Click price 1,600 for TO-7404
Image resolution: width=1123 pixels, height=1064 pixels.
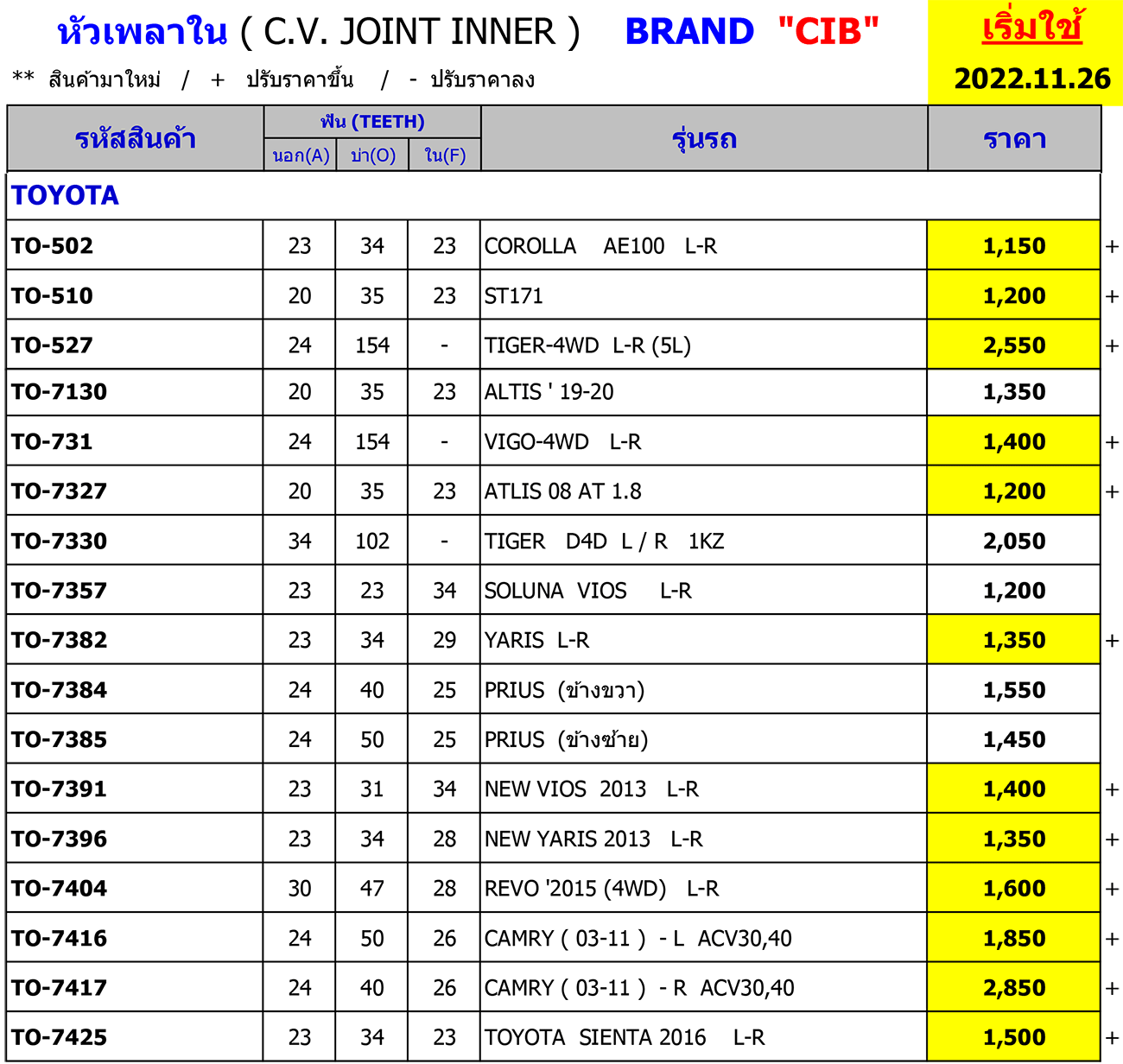1014,889
